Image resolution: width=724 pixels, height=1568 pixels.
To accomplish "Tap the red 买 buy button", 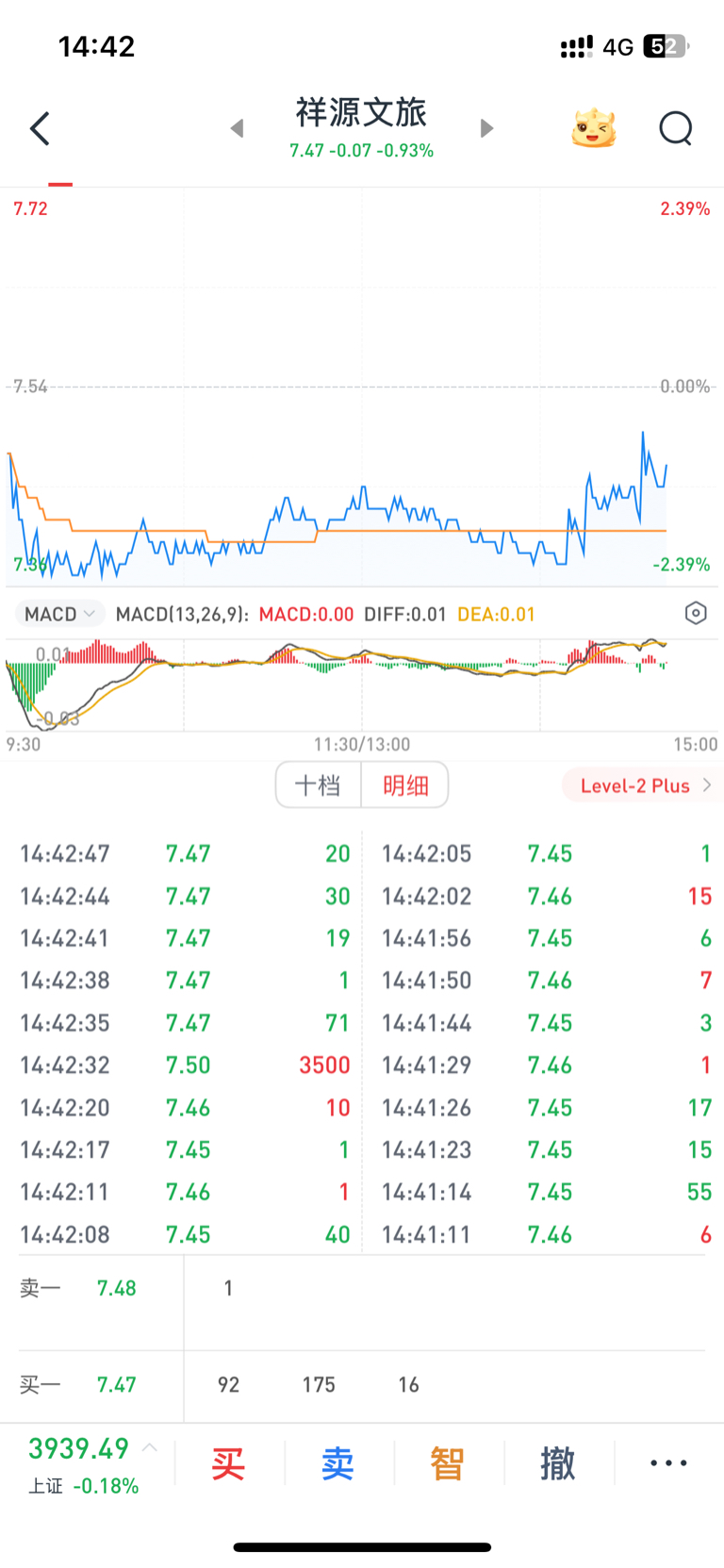I will (228, 1464).
